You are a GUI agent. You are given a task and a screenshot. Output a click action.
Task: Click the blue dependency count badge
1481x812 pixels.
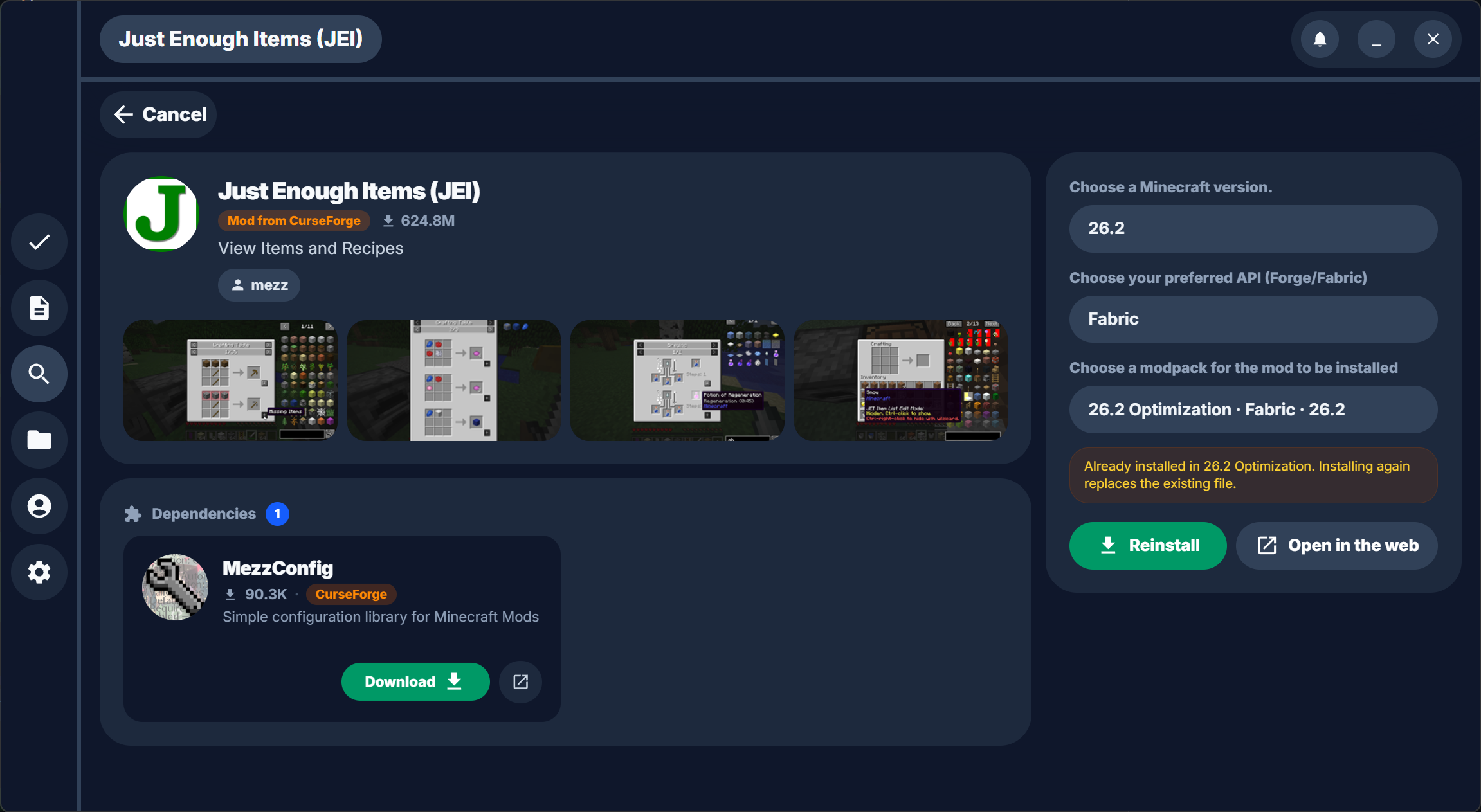(277, 514)
